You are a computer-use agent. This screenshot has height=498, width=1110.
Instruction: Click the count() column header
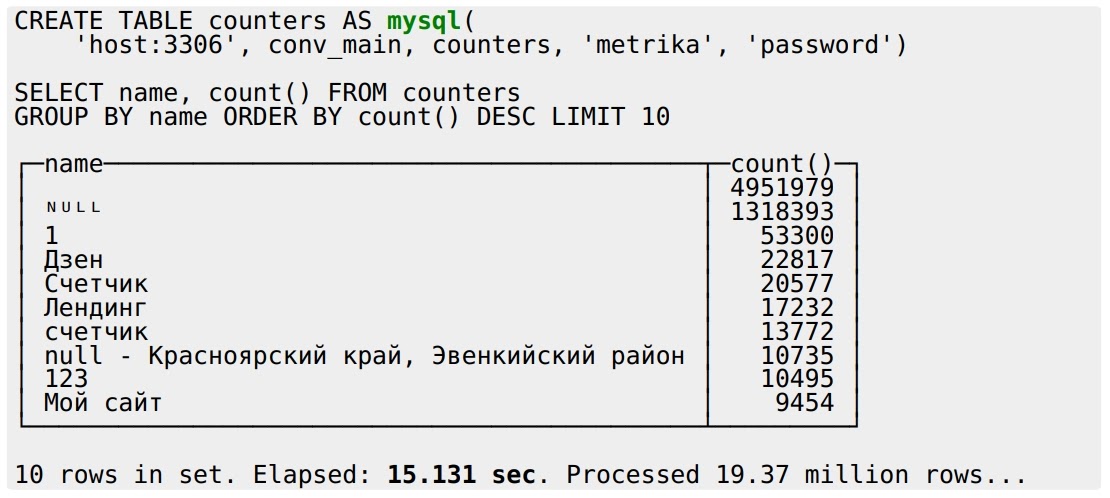(782, 164)
